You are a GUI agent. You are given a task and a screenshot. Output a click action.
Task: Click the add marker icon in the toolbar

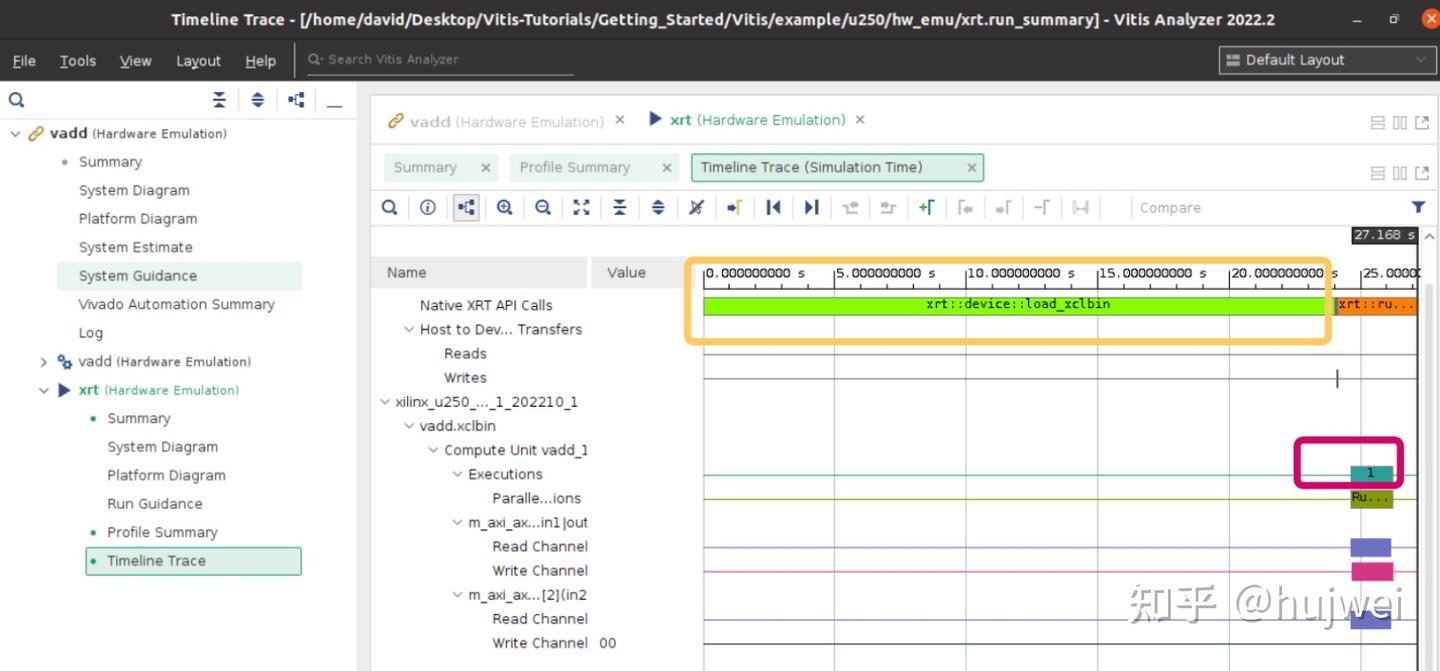pyautogui.click(x=927, y=207)
